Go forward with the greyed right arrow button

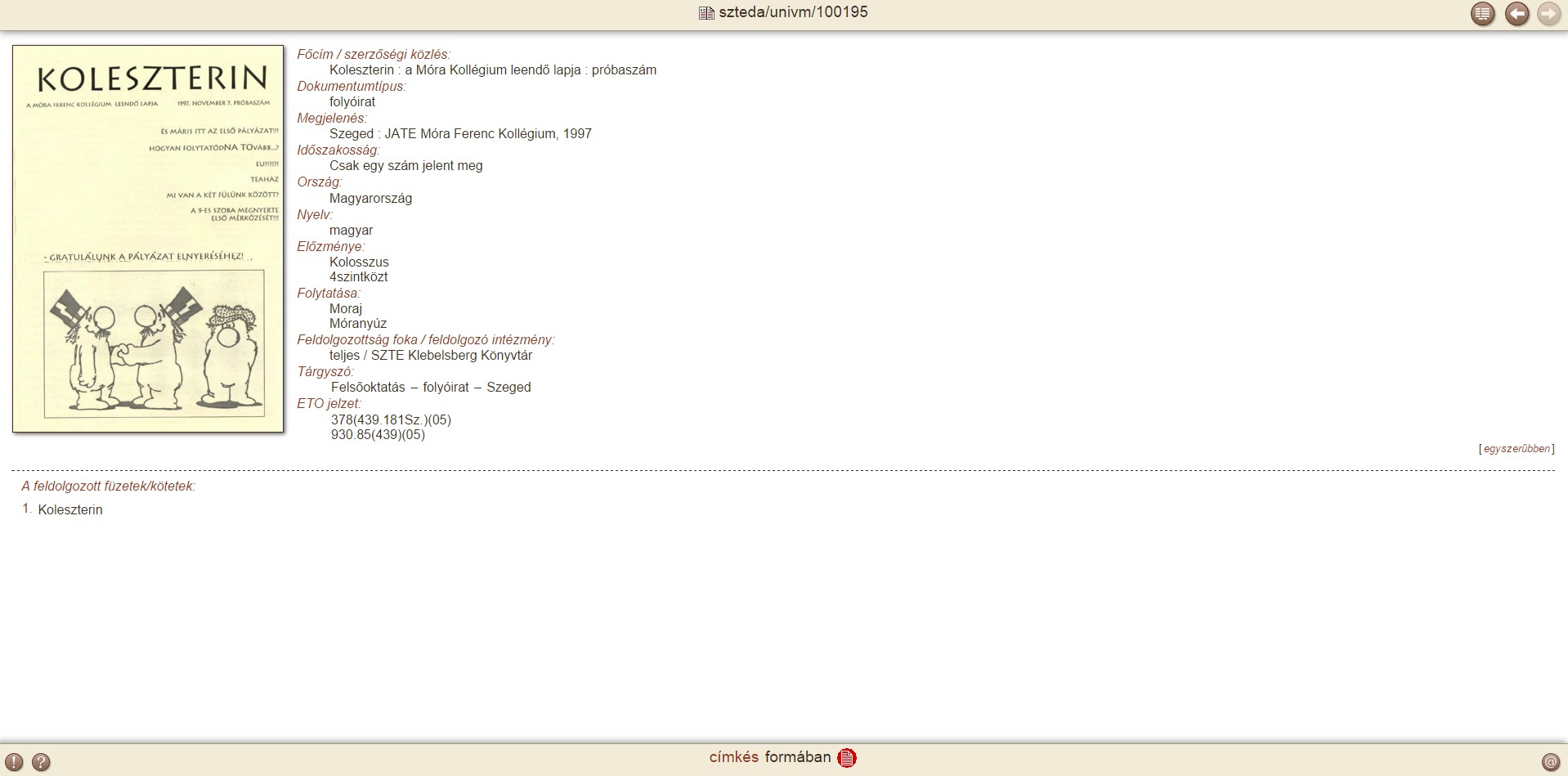(1549, 14)
